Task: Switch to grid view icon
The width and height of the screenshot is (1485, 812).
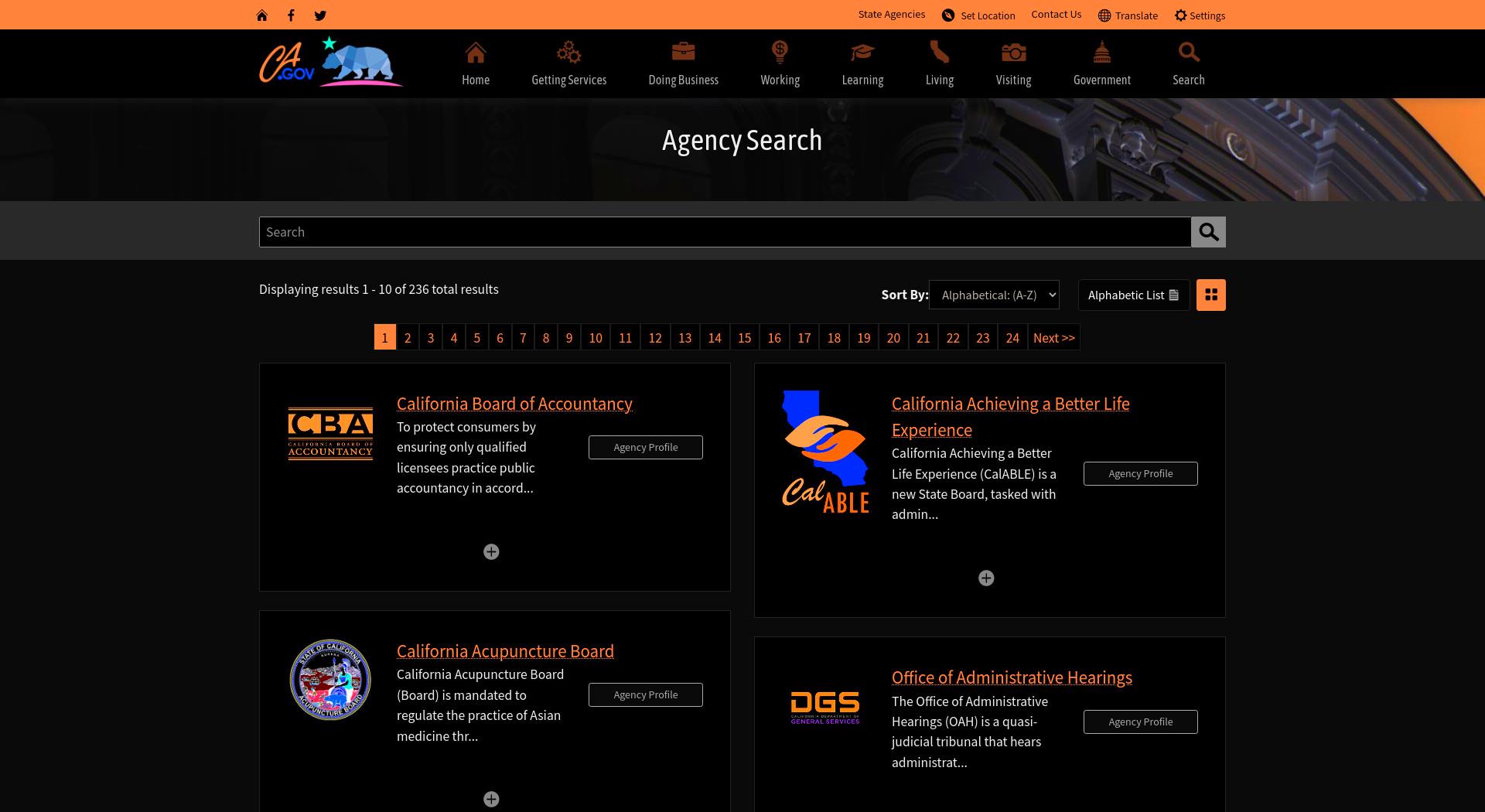Action: 1211,295
